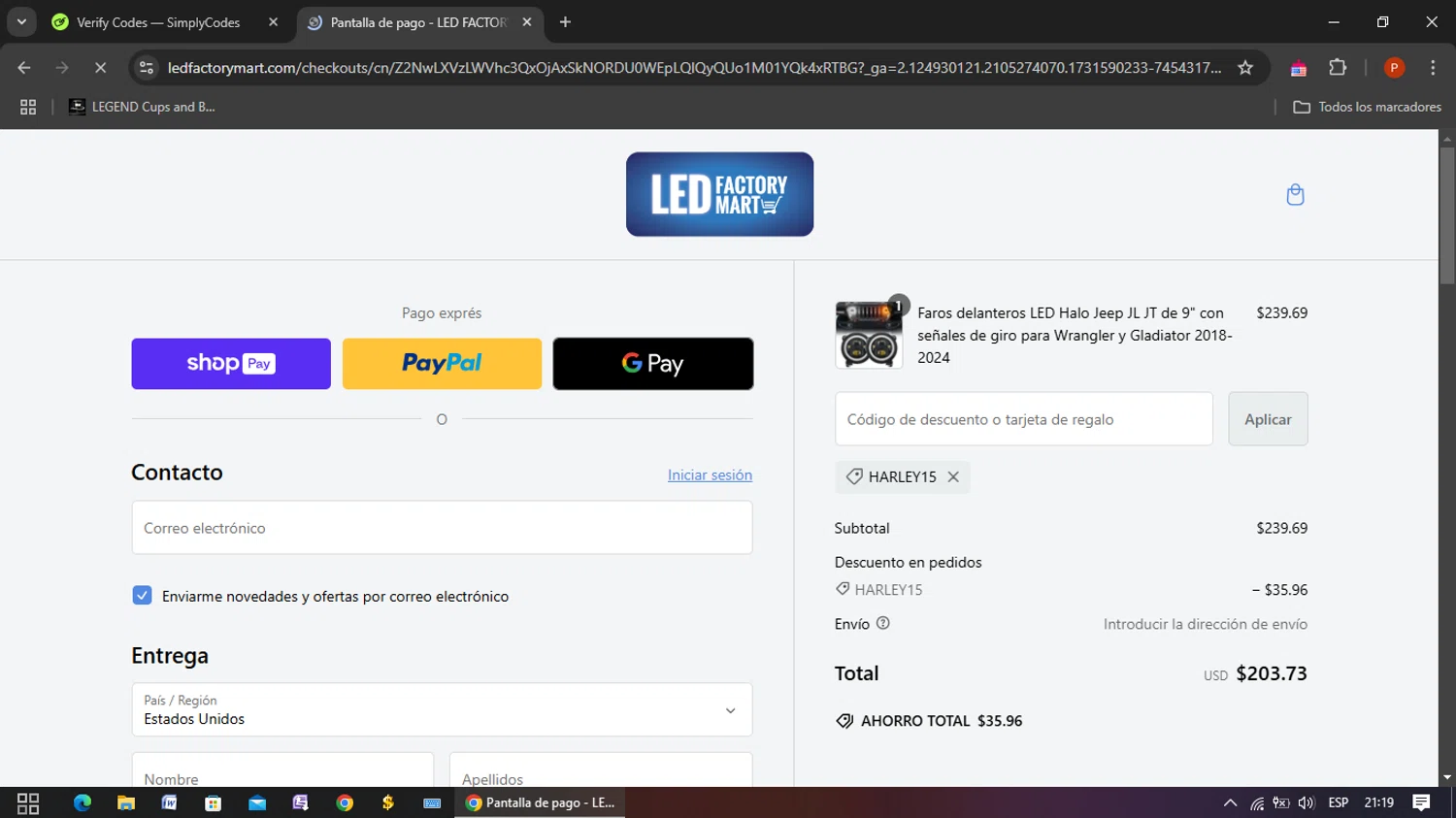Apply the discount code with Aplicar
1456x818 pixels.
click(x=1268, y=419)
